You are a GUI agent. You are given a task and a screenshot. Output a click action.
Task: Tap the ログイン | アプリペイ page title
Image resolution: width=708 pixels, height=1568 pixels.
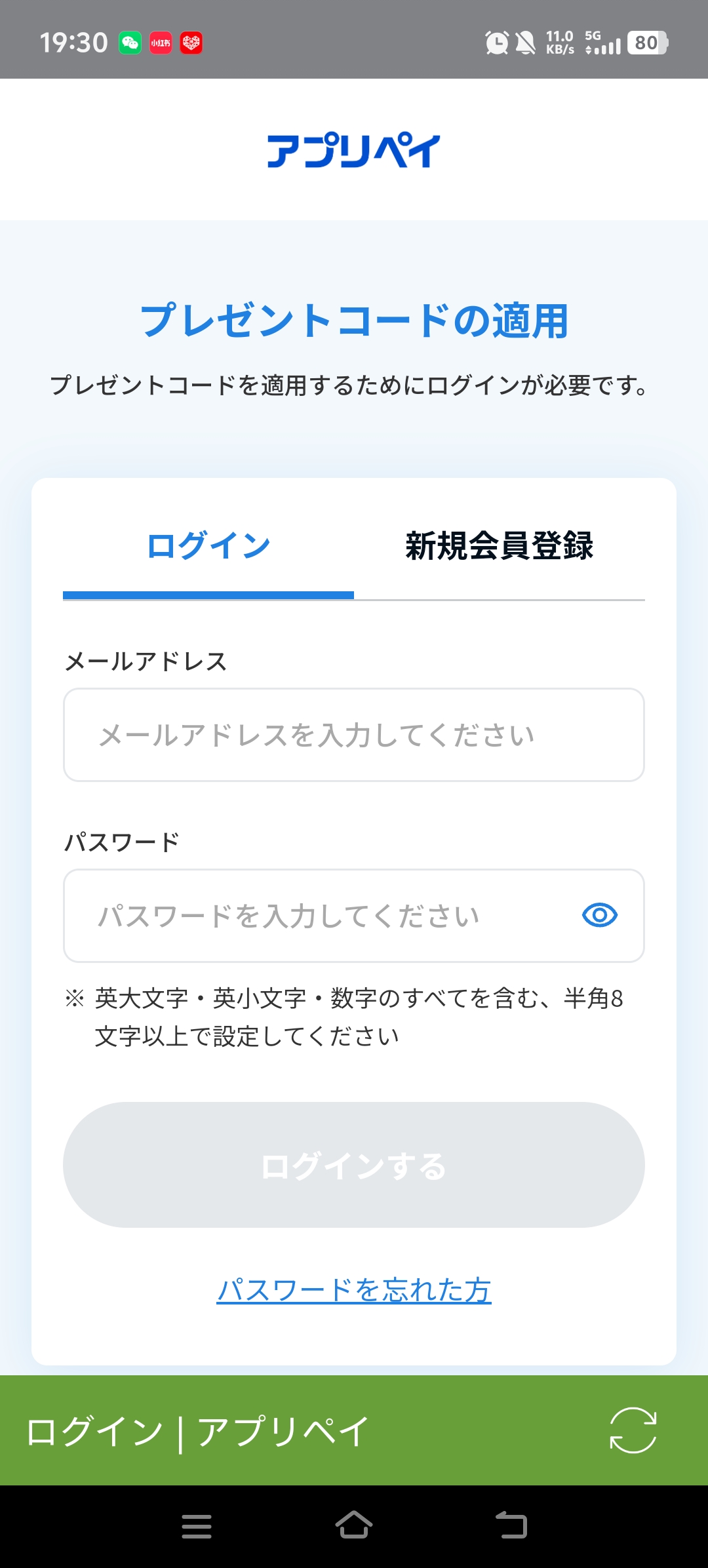(x=198, y=1430)
